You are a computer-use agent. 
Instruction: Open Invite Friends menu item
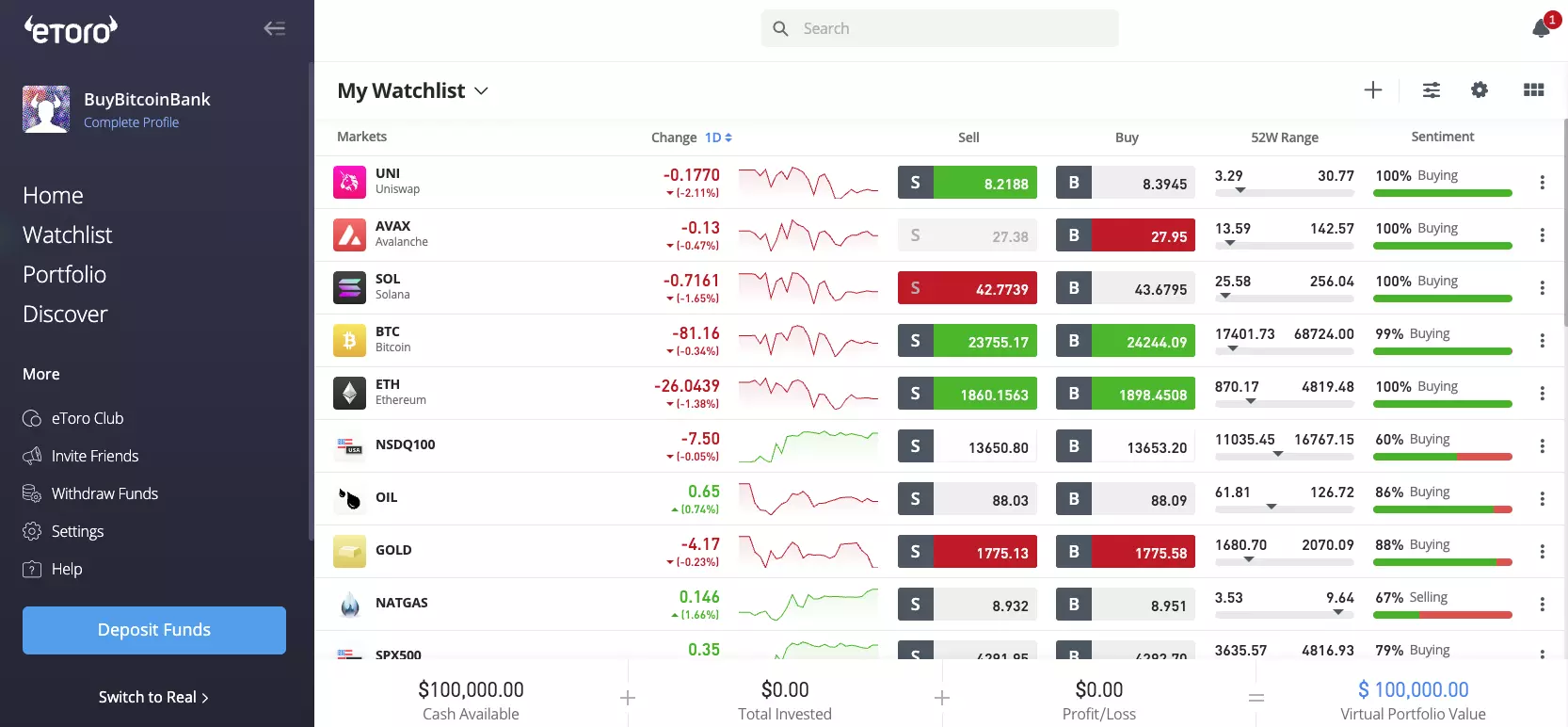(x=81, y=456)
